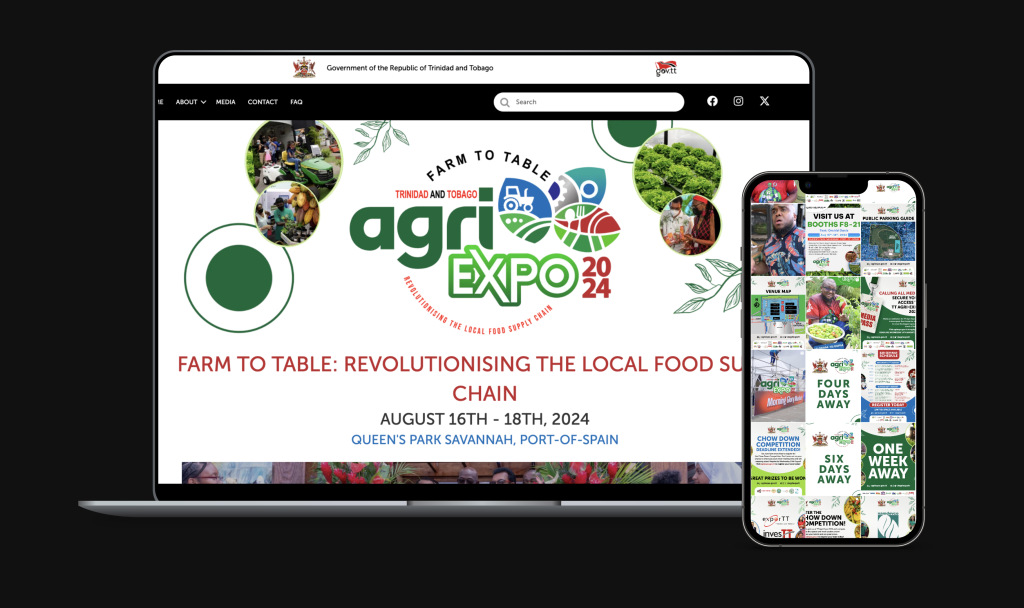Open the FAQ menu item

[x=296, y=102]
